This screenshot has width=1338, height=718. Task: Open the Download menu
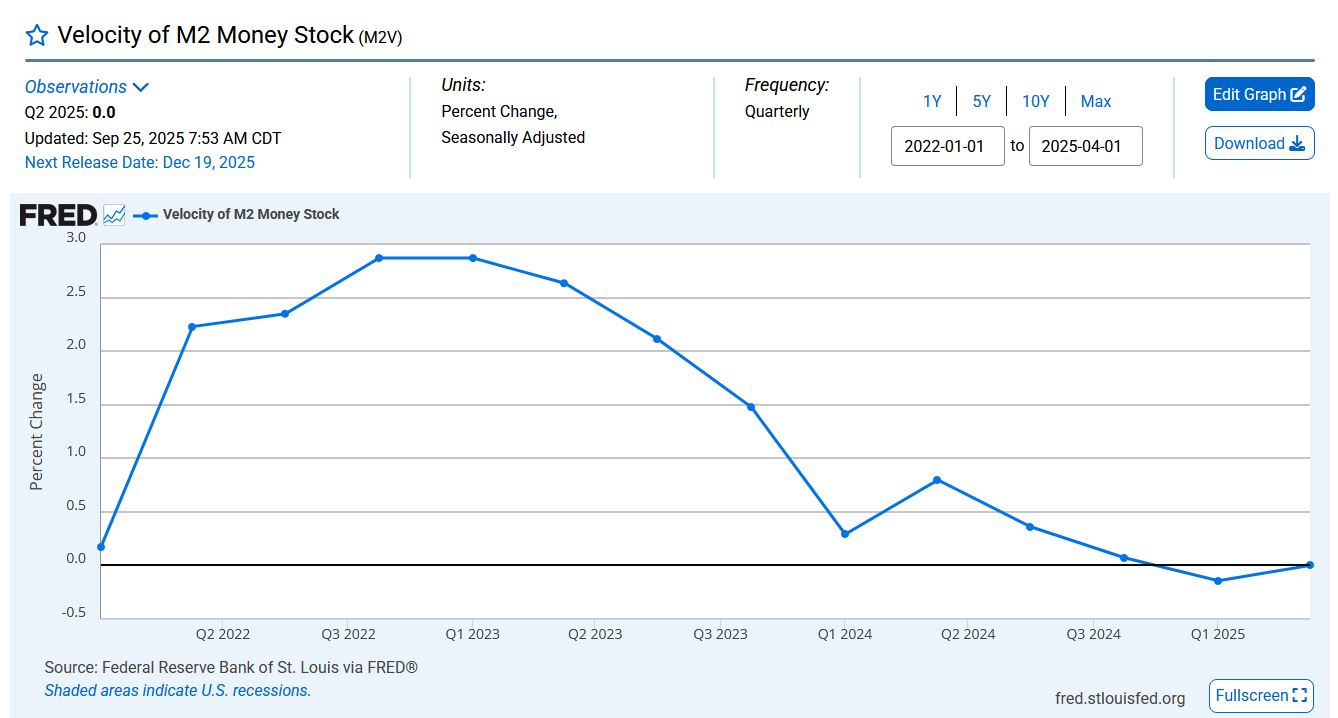[1259, 143]
